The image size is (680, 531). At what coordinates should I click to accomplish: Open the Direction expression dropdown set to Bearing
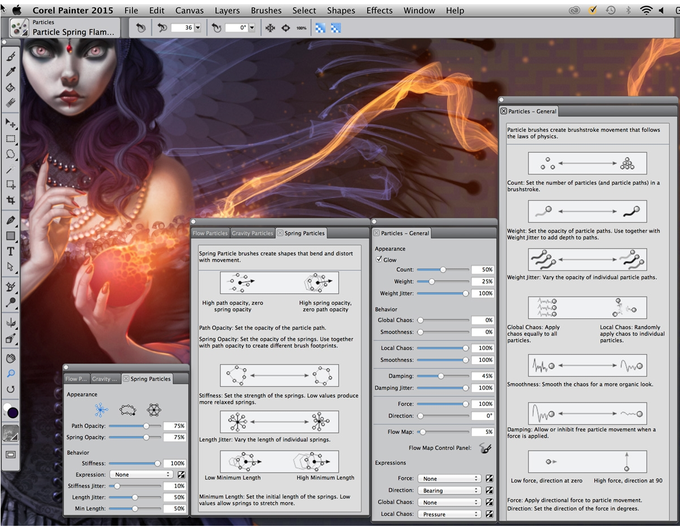coord(449,490)
